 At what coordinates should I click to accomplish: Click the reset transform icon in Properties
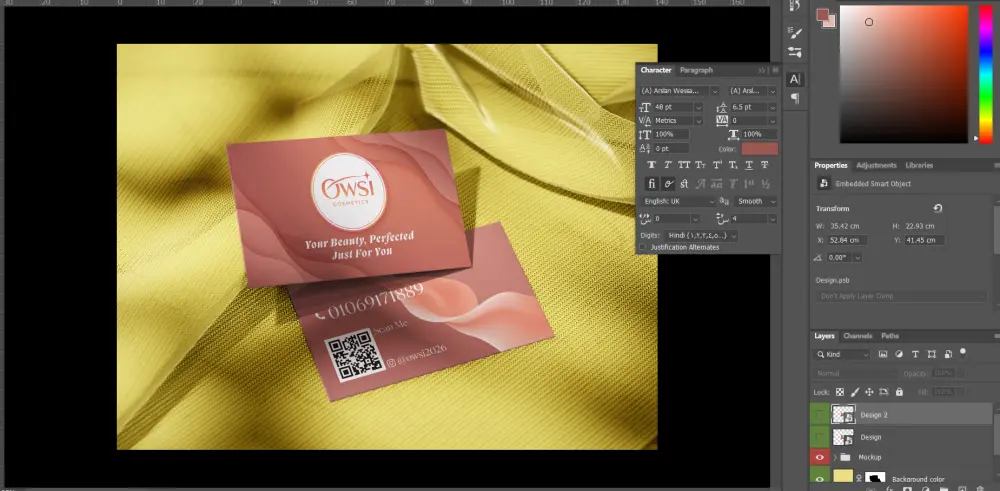[x=938, y=209]
